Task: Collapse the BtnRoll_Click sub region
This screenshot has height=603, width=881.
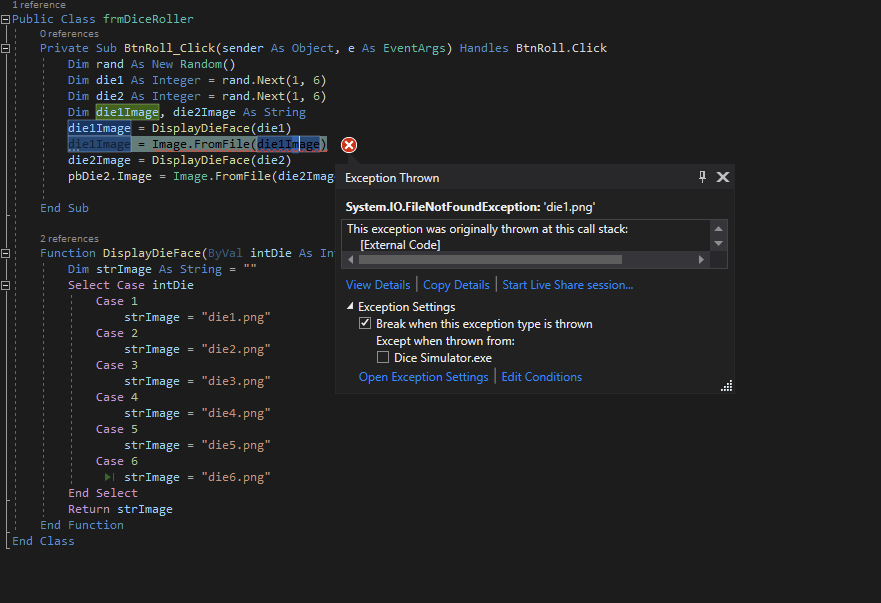Action: pos(6,47)
